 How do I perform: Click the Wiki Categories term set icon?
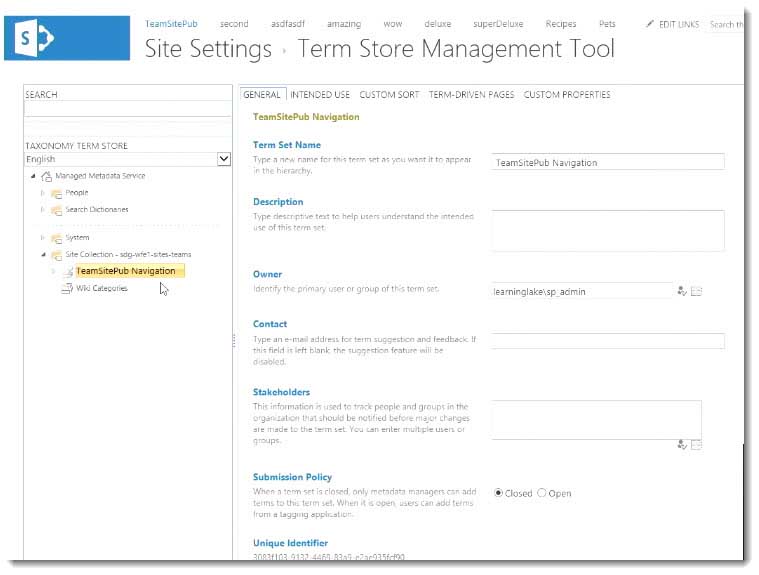67,288
